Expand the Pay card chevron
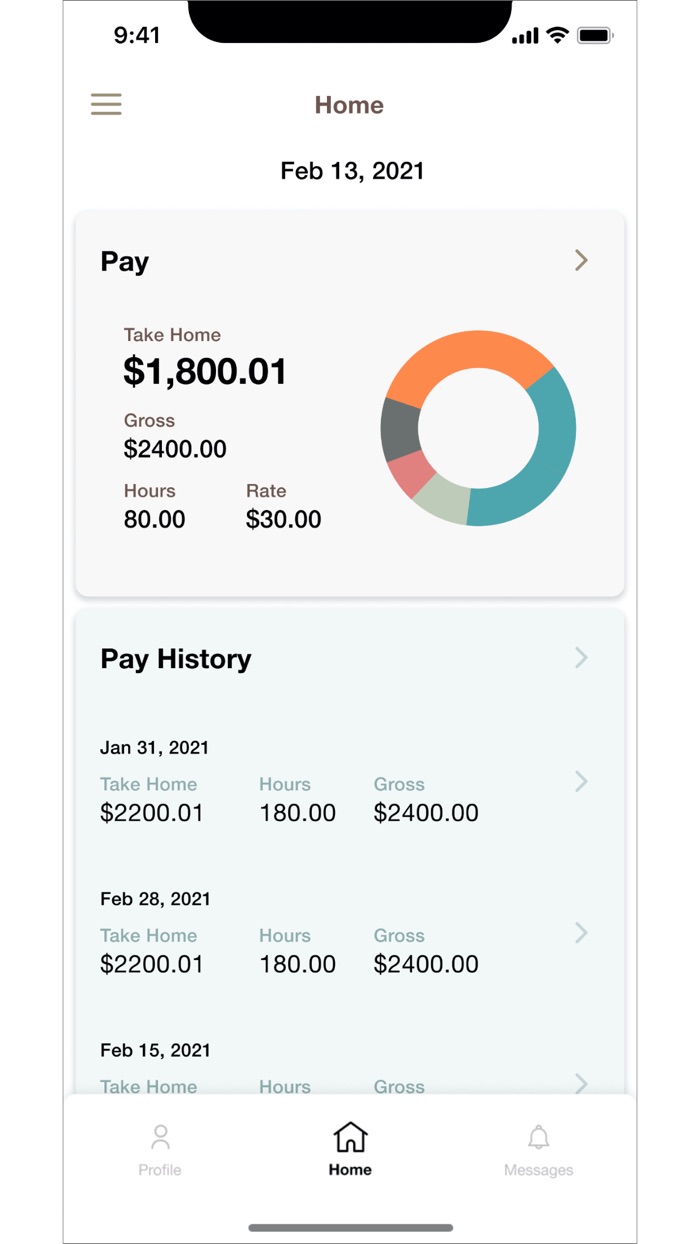 pos(581,261)
